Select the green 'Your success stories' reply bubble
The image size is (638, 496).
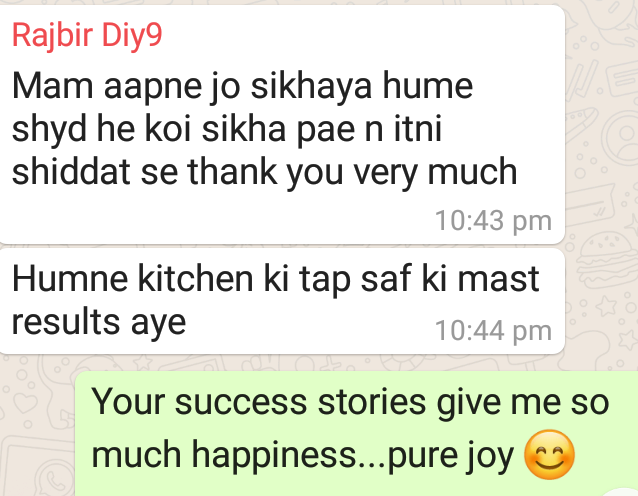tap(356, 433)
